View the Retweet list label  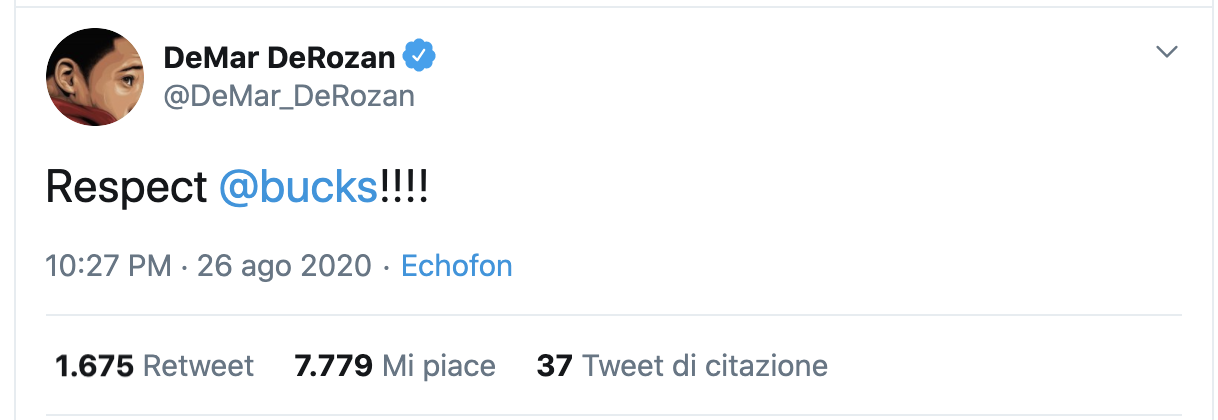[198, 366]
